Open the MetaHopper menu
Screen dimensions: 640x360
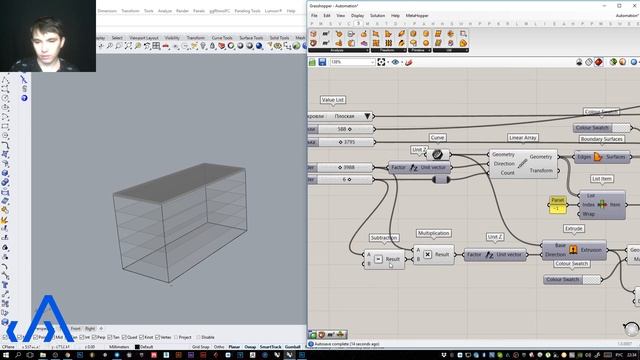tap(417, 16)
